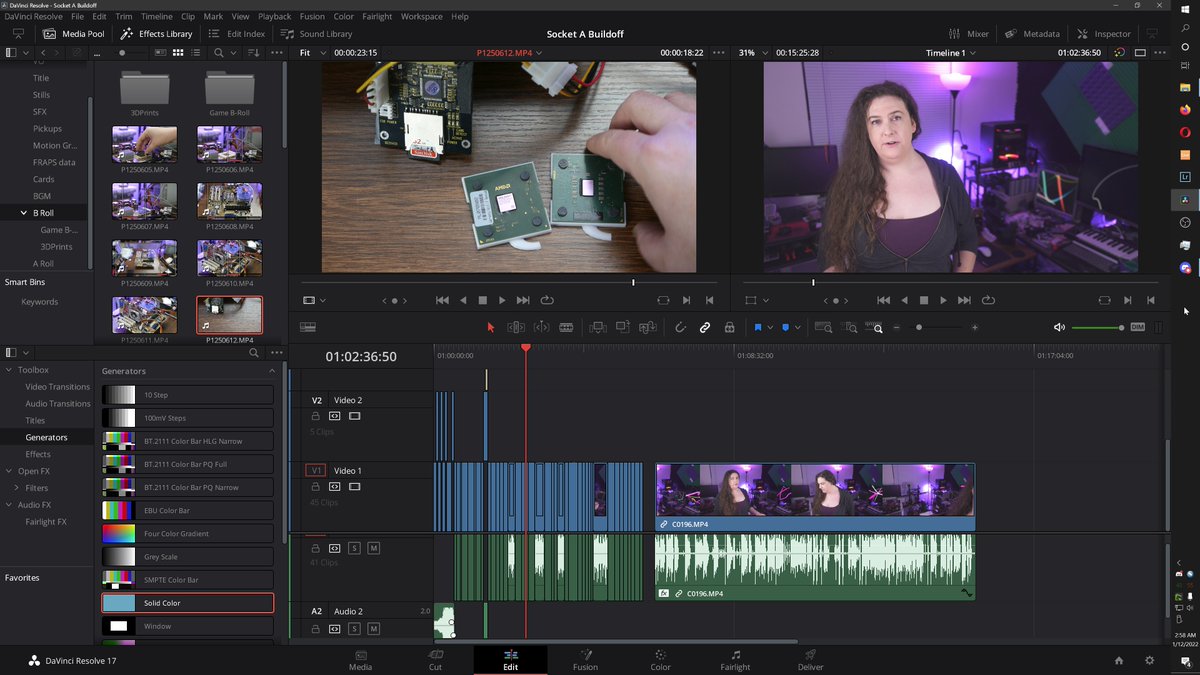Open marker color dropdown arrow
This screenshot has width=1200, height=675.
pyautogui.click(x=797, y=328)
